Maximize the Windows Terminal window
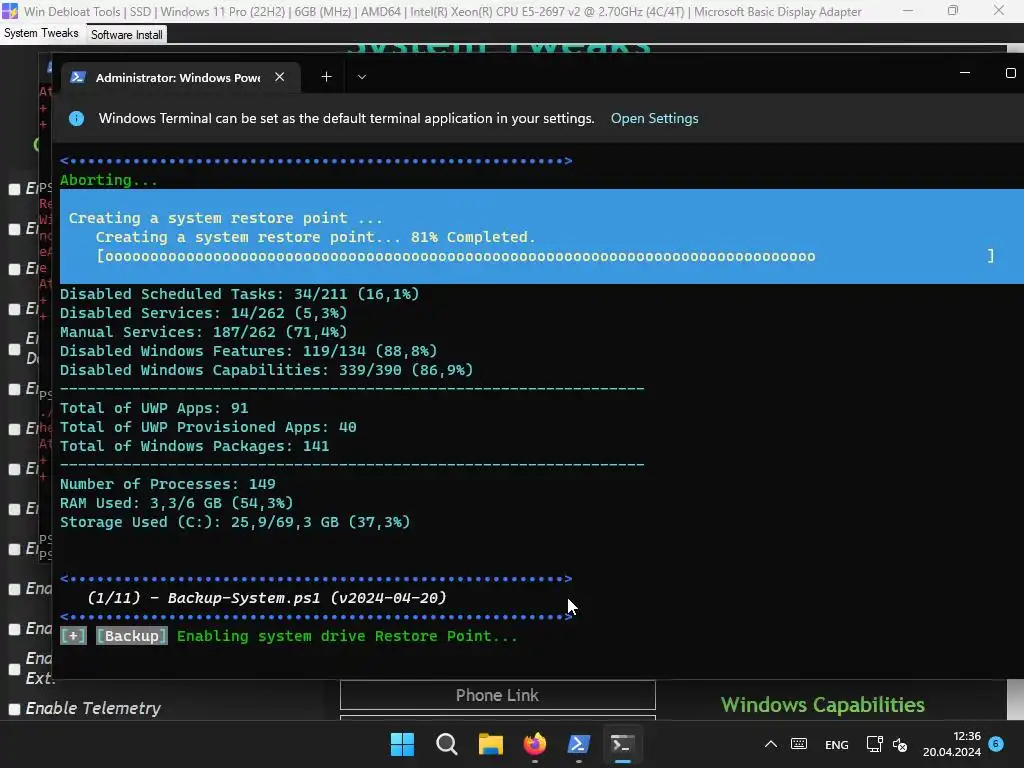 click(1010, 73)
